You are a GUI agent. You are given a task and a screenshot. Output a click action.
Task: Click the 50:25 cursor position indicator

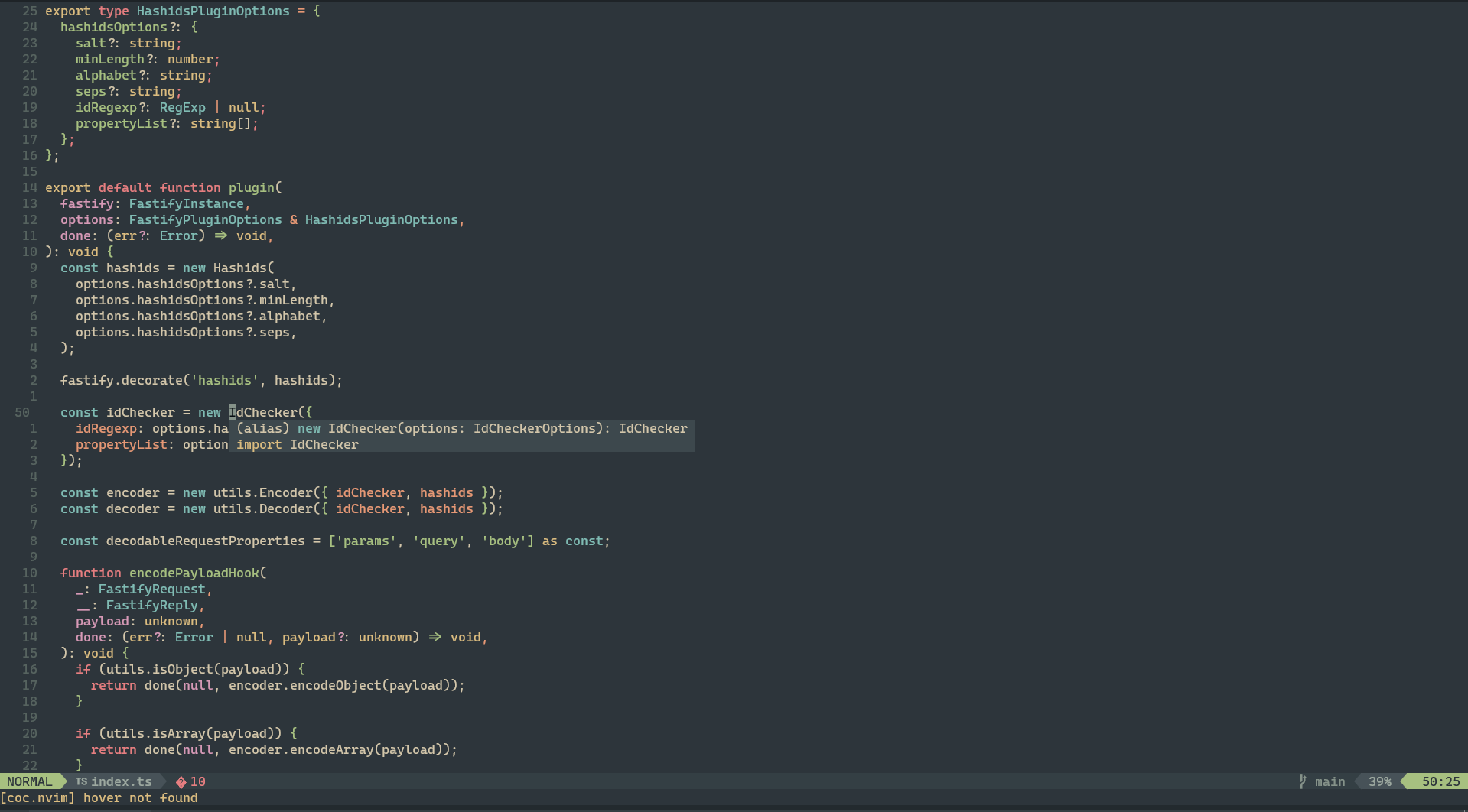1441,781
